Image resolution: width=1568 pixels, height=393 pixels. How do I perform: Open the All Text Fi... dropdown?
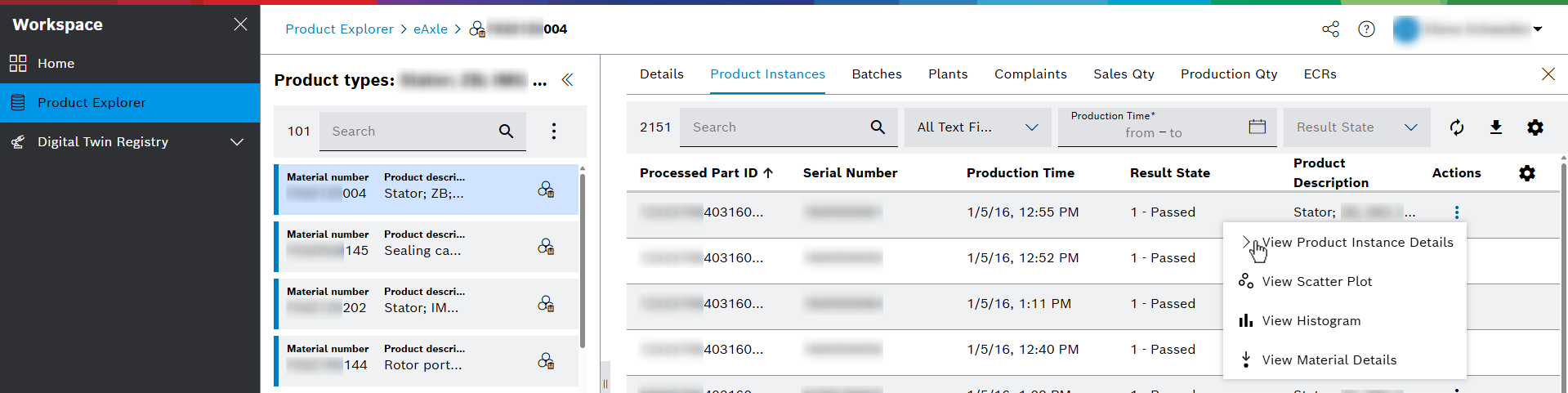(x=977, y=127)
